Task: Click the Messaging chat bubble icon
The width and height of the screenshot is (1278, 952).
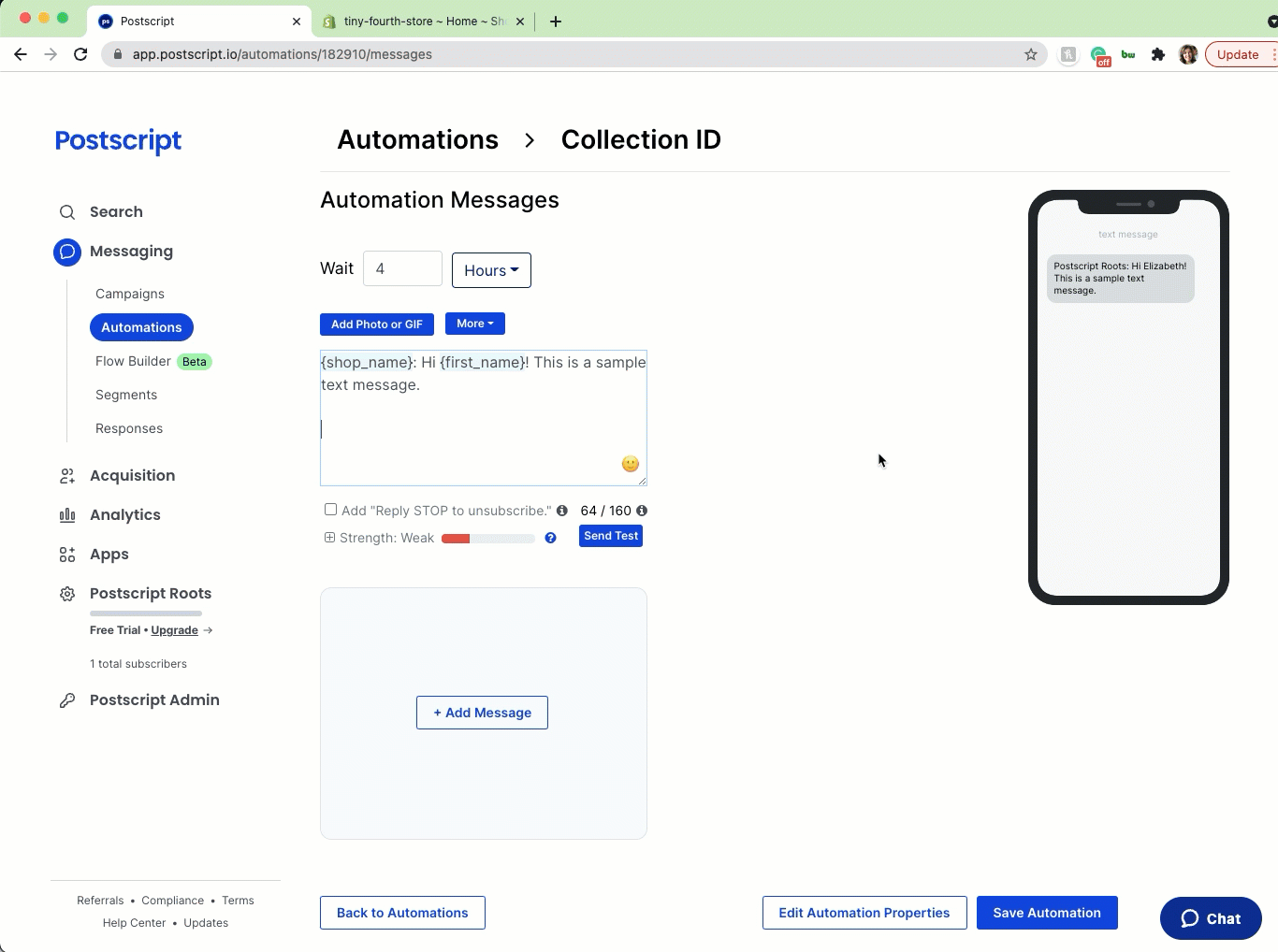Action: point(67,252)
